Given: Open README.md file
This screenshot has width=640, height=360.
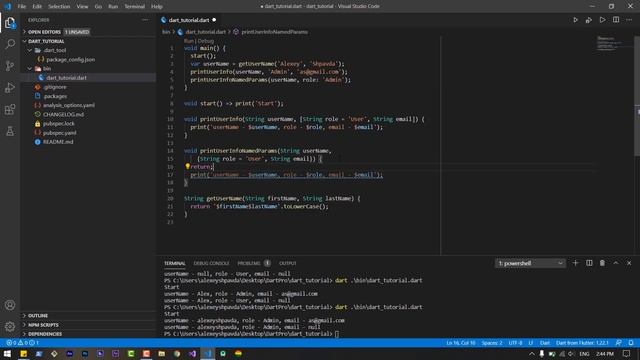Looking at the screenshot, I should 58,142.
